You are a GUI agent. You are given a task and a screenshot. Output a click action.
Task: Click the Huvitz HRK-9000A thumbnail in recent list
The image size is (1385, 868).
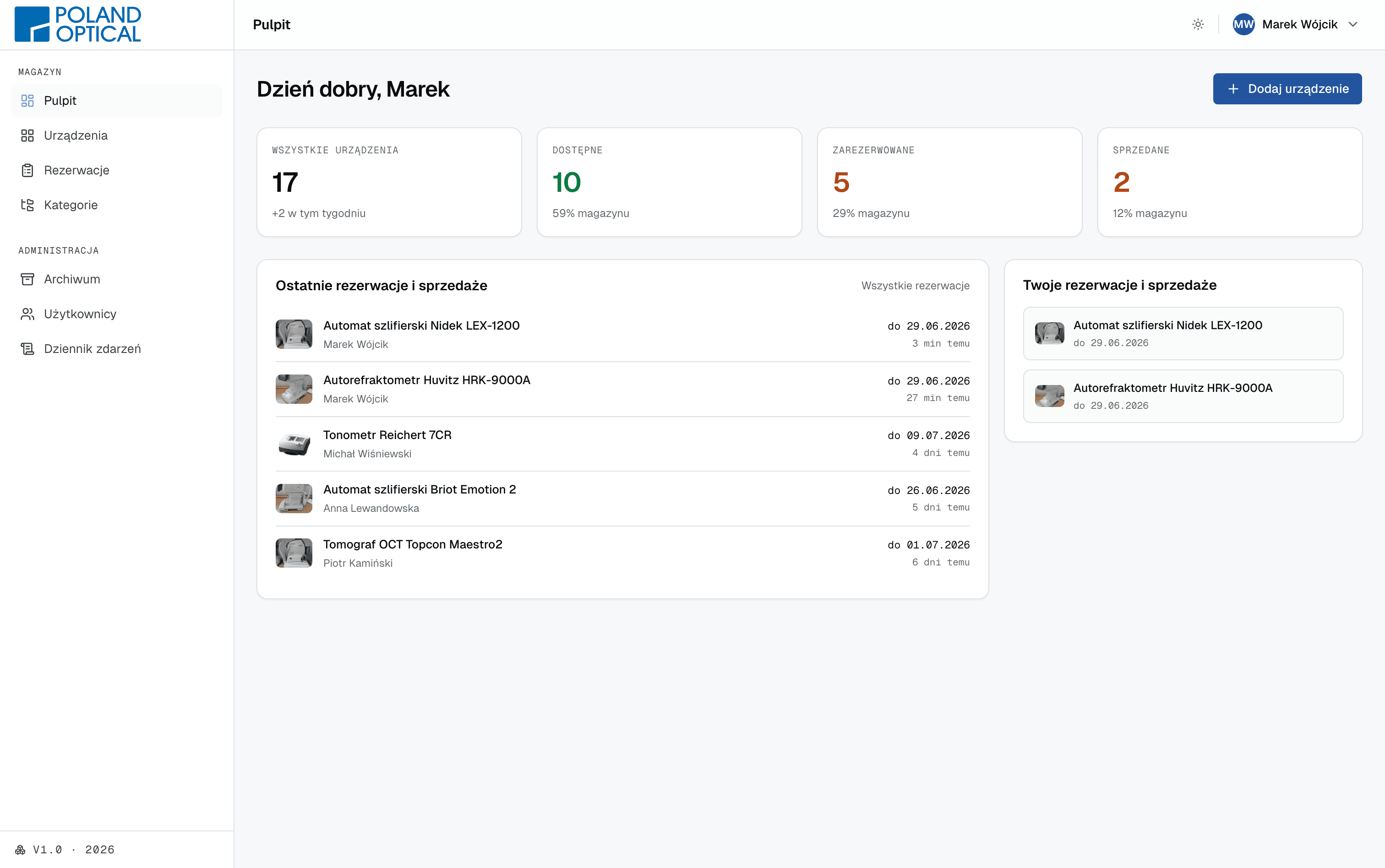click(x=294, y=389)
